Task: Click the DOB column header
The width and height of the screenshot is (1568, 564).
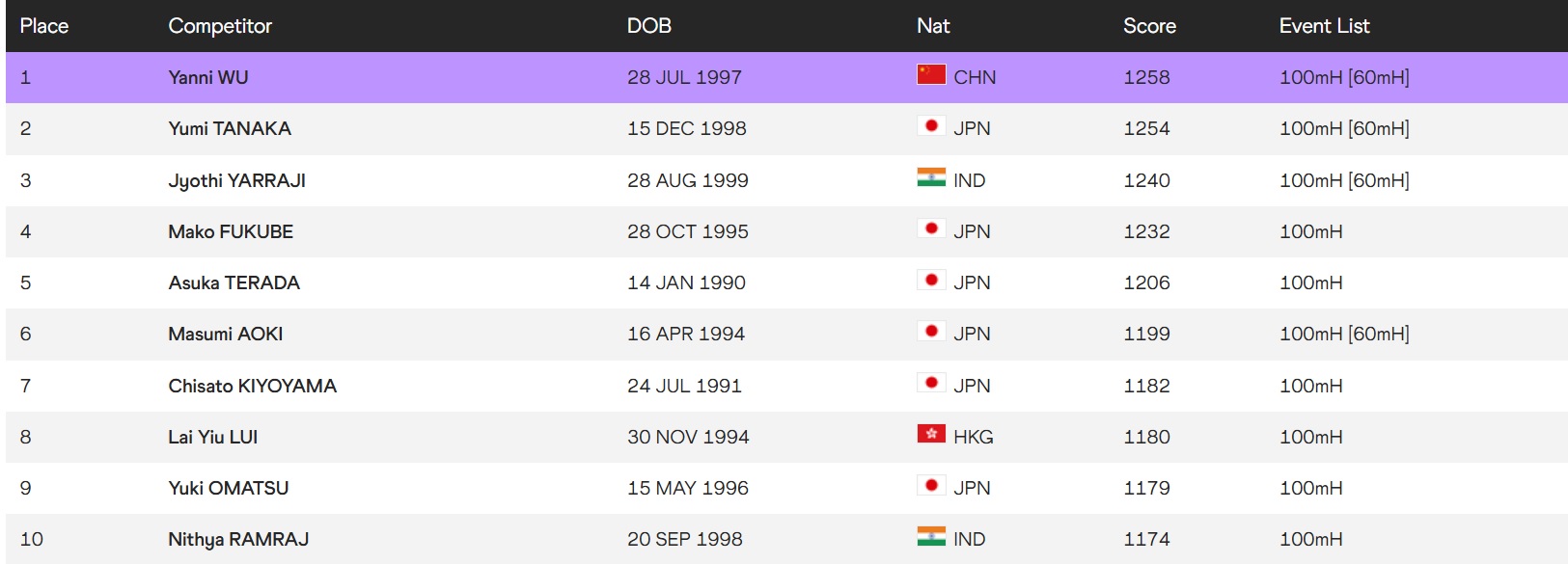Action: pos(649,26)
